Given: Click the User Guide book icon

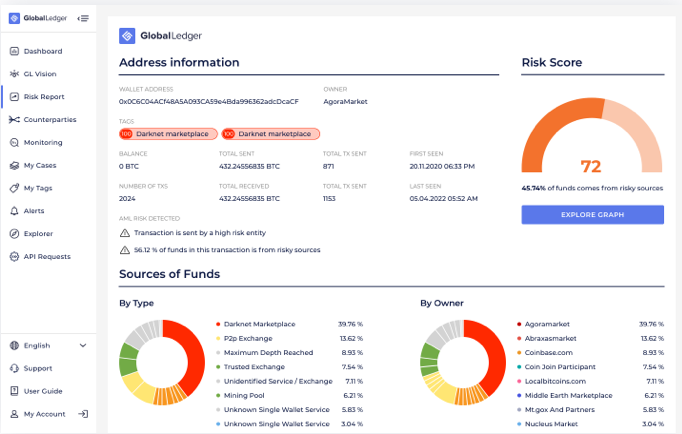Looking at the screenshot, I should click(14, 391).
